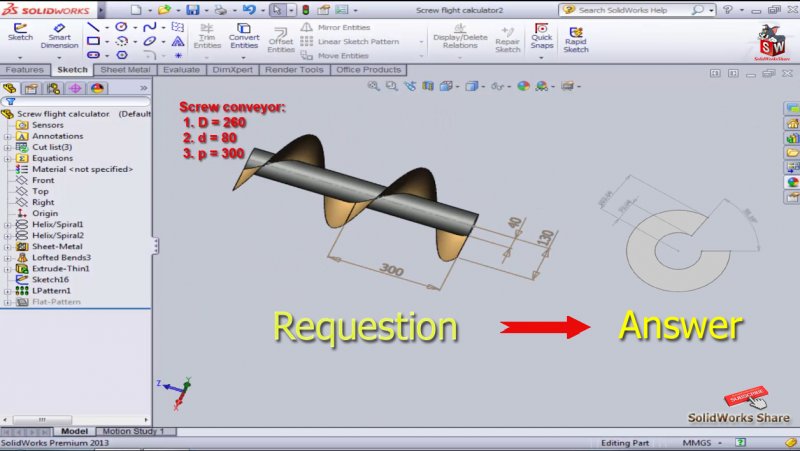Open the FeatureManager design tree tab
This screenshot has width=800, height=451.
click(10, 88)
